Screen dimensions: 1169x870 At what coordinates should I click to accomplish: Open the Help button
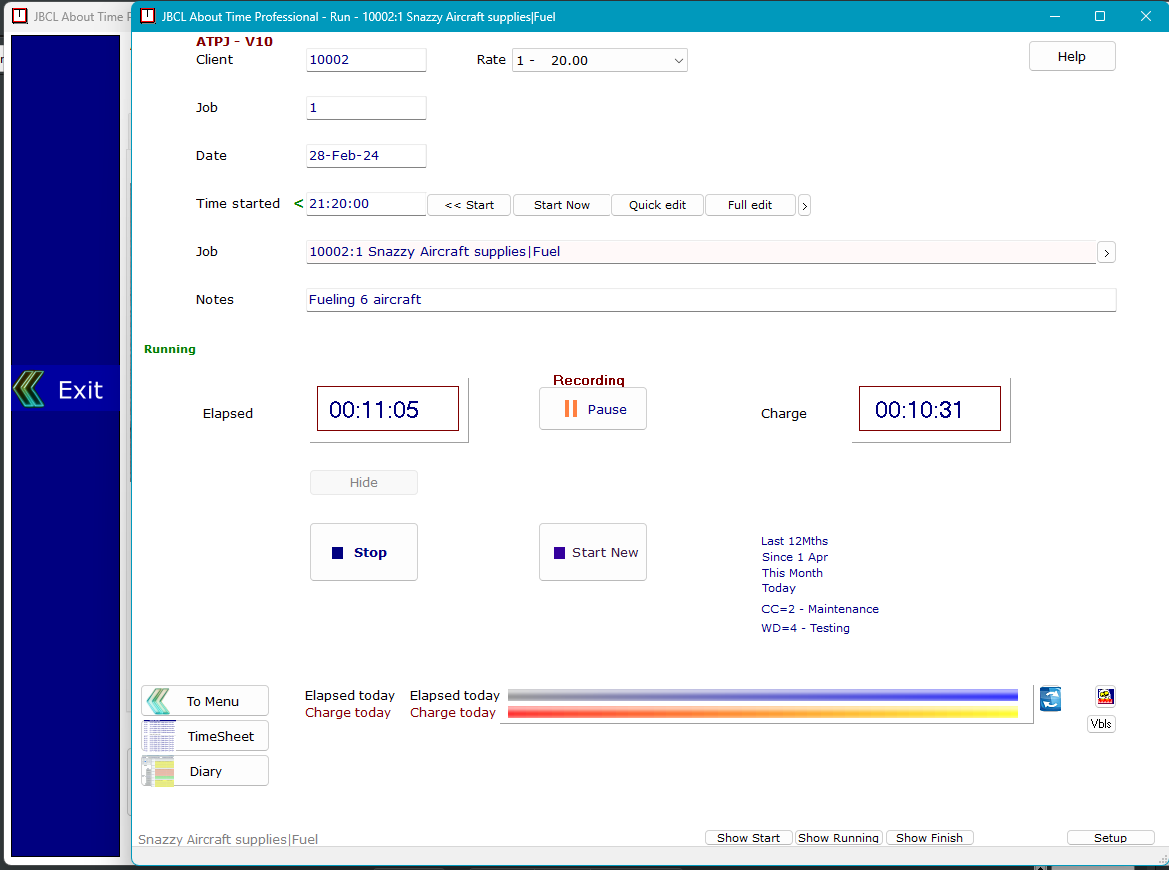[x=1072, y=57]
